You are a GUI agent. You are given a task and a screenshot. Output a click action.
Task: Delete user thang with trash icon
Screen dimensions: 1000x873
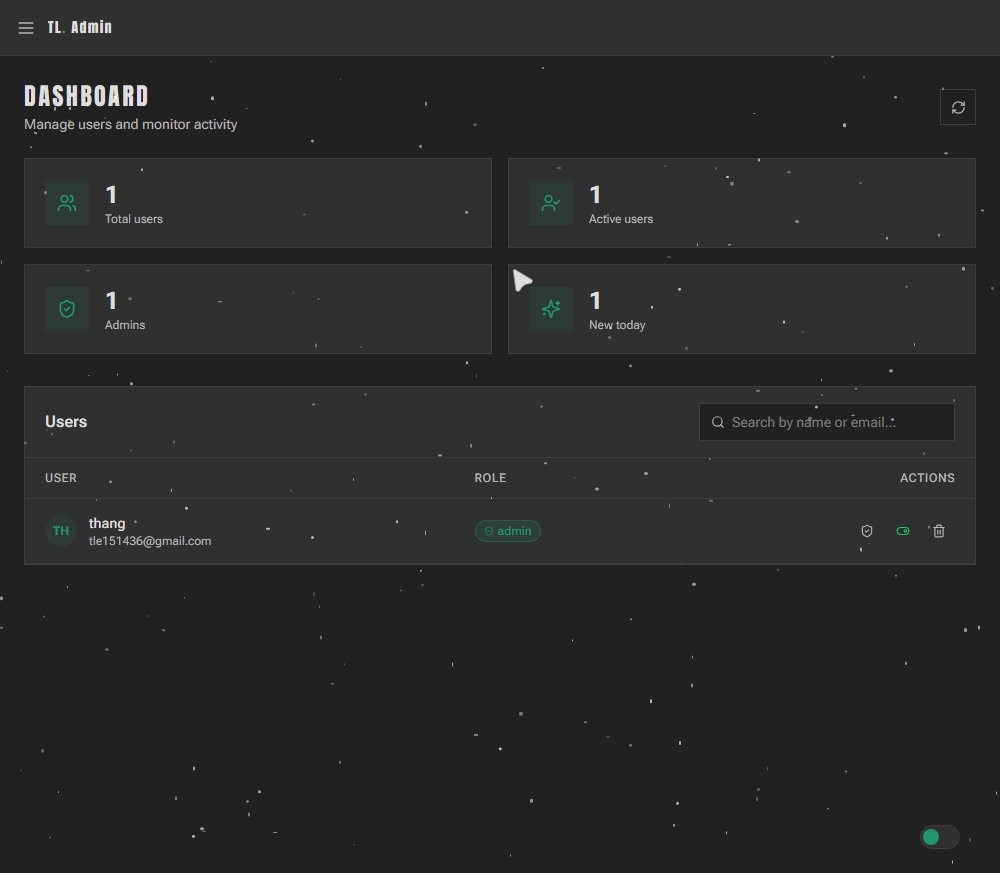coord(939,531)
